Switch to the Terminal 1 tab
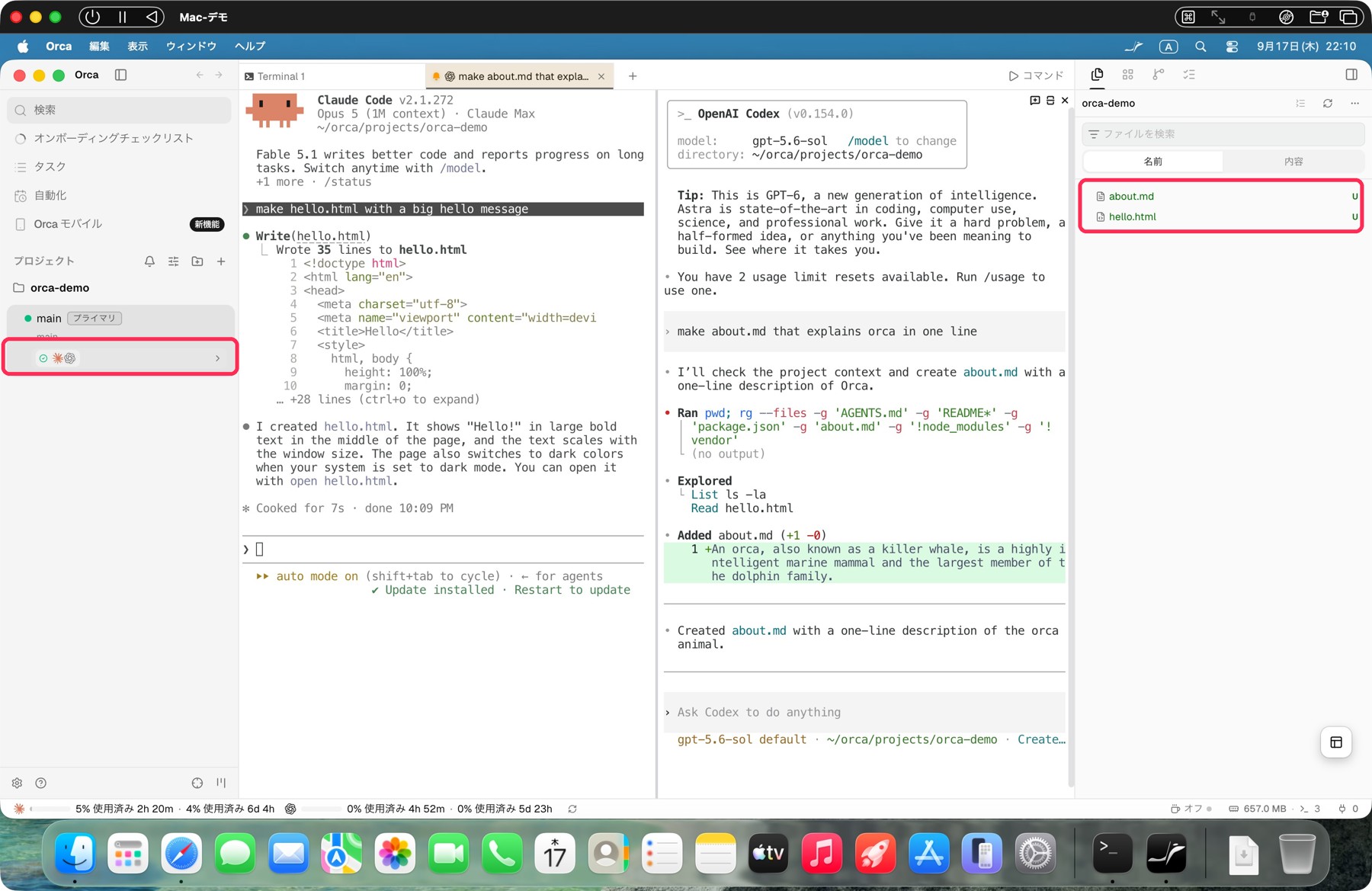The image size is (1372, 891). tap(332, 76)
